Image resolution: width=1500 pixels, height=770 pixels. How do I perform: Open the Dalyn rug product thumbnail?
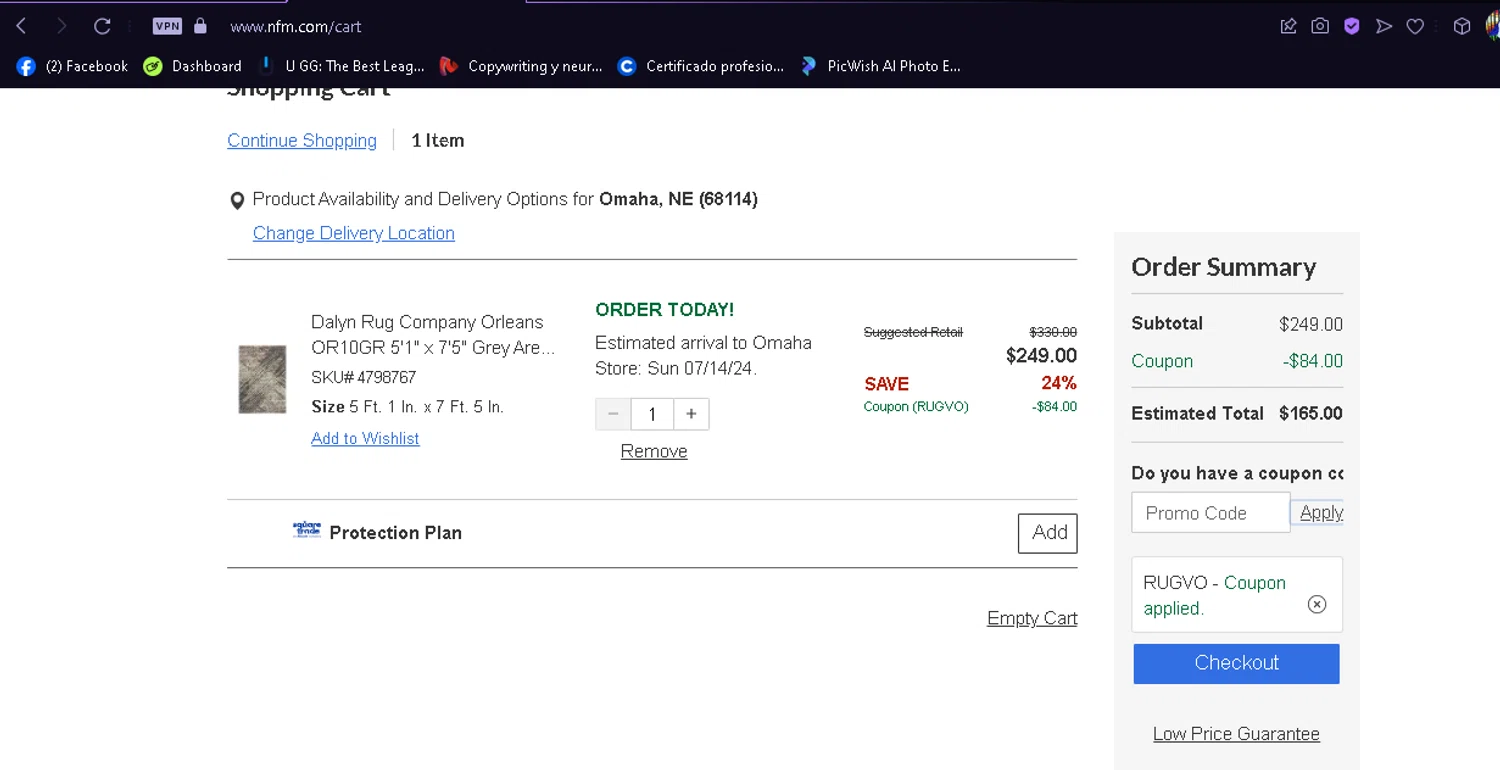click(x=262, y=379)
